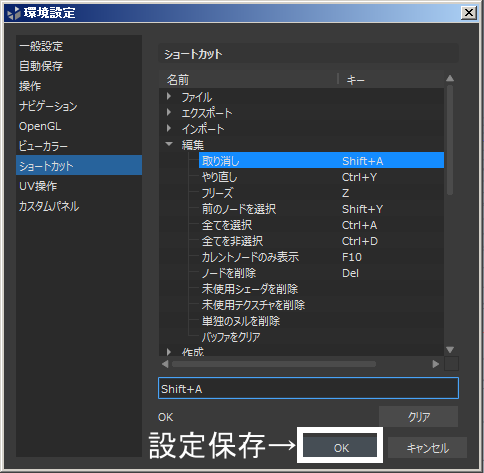Expand the 作成 category arrow
This screenshot has width=484, height=473.
tap(169, 352)
